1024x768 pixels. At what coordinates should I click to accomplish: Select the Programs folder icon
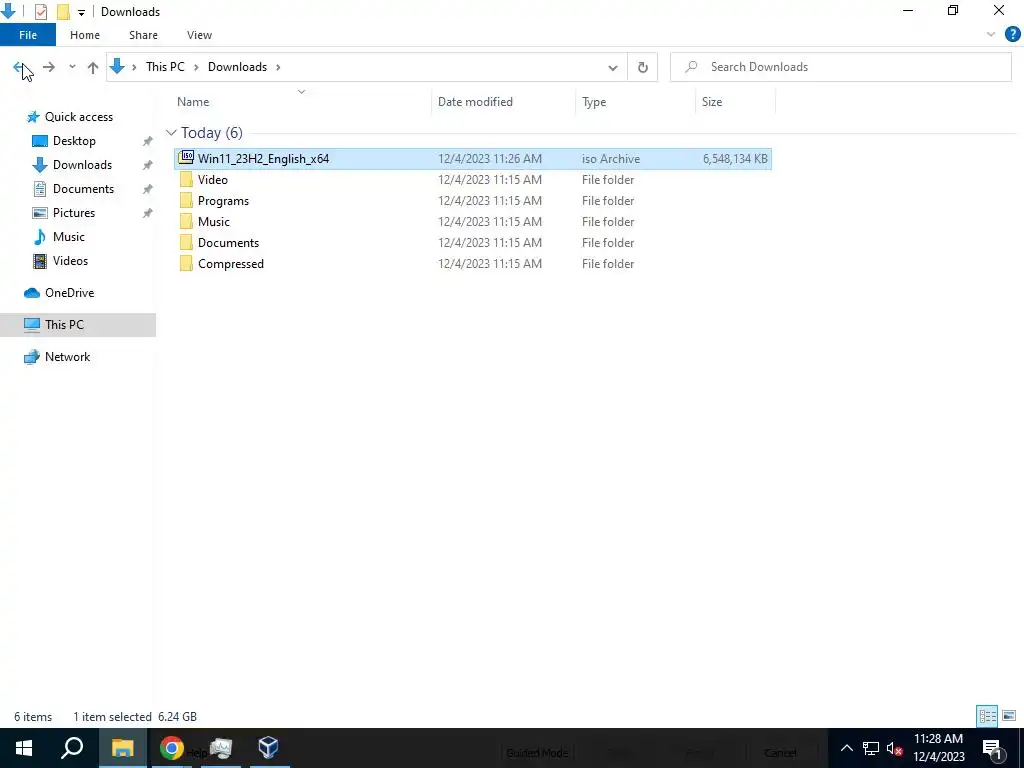[186, 200]
